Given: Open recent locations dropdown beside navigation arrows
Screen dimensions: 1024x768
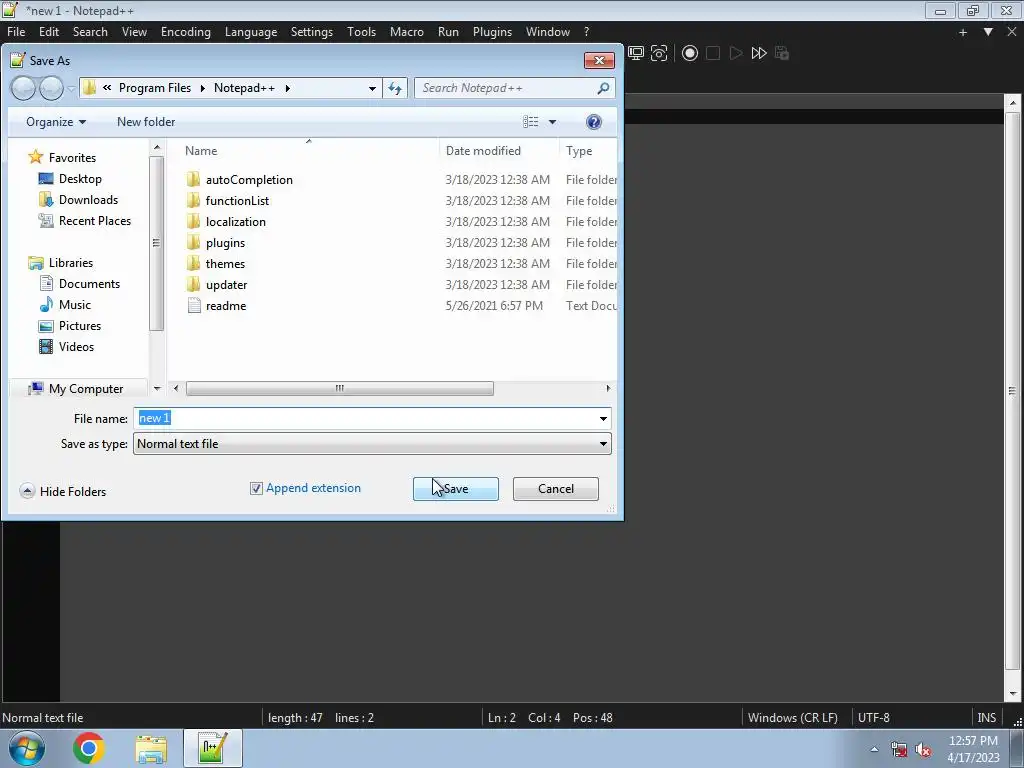Looking at the screenshot, I should pyautogui.click(x=71, y=88).
